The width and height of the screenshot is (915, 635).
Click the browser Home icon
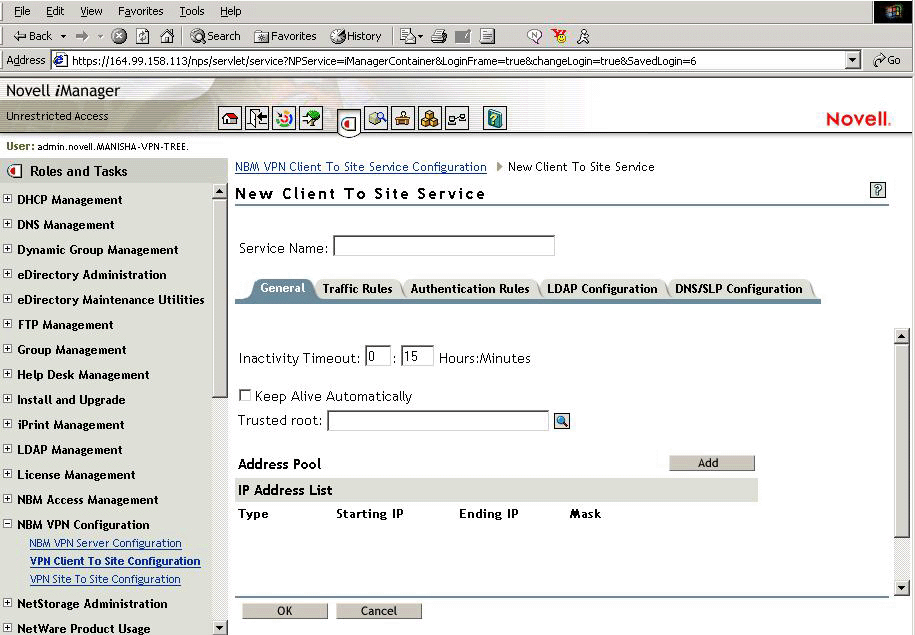[x=167, y=36]
